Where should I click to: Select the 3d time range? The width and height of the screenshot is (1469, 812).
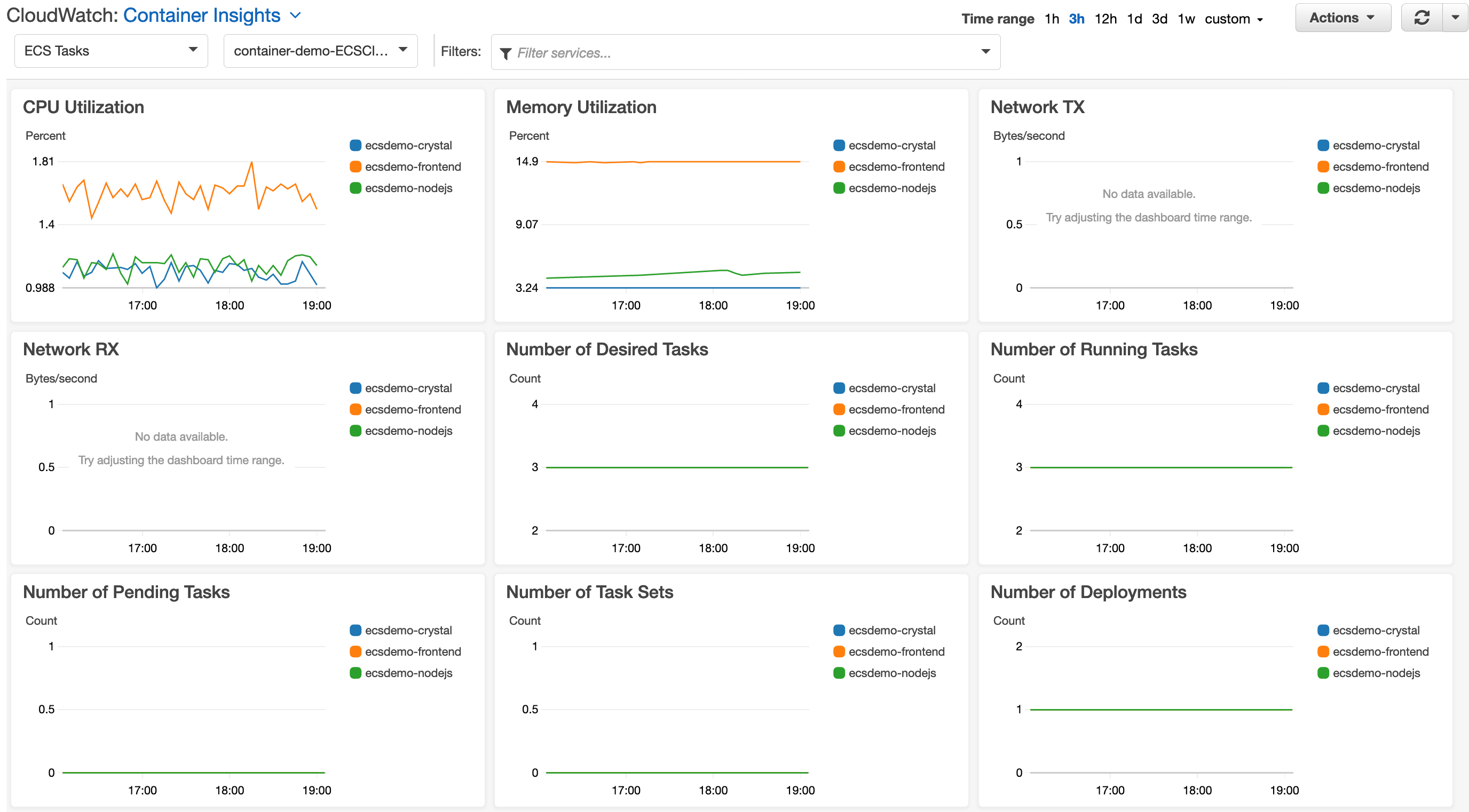(x=1159, y=19)
